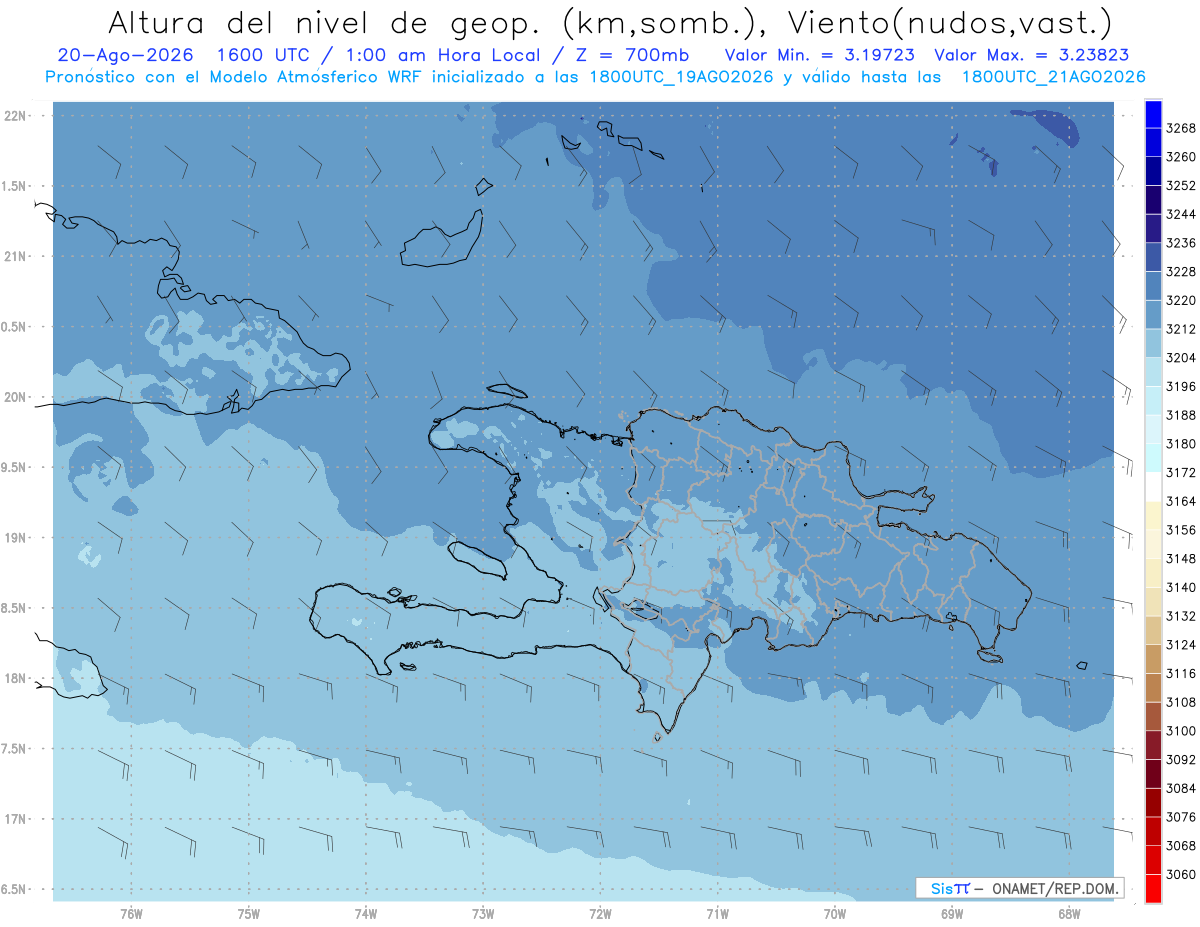Click the "SisTT - ONAMET/REP.DOM." credit label
Image resolution: width=1200 pixels, height=927 pixels.
(x=1019, y=888)
